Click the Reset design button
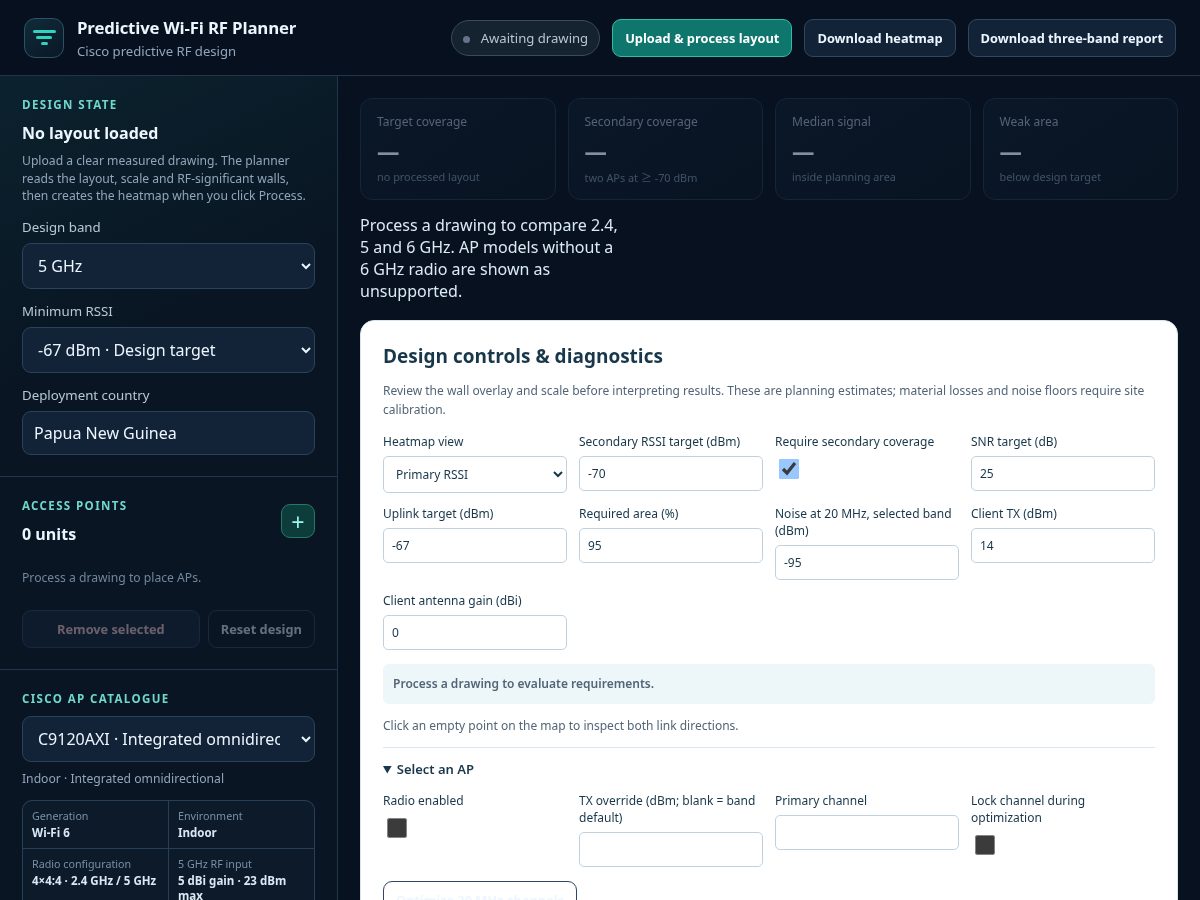The image size is (1200, 900). [x=261, y=629]
